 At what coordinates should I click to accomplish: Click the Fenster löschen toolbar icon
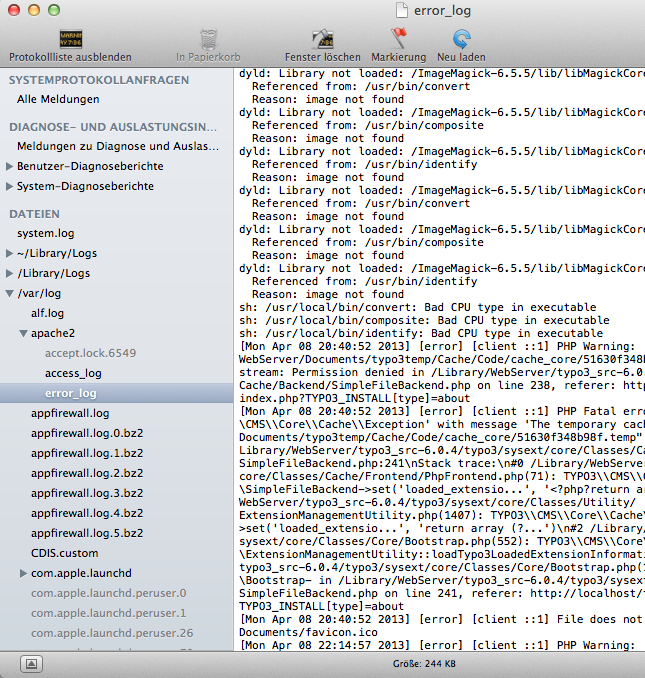(322, 39)
